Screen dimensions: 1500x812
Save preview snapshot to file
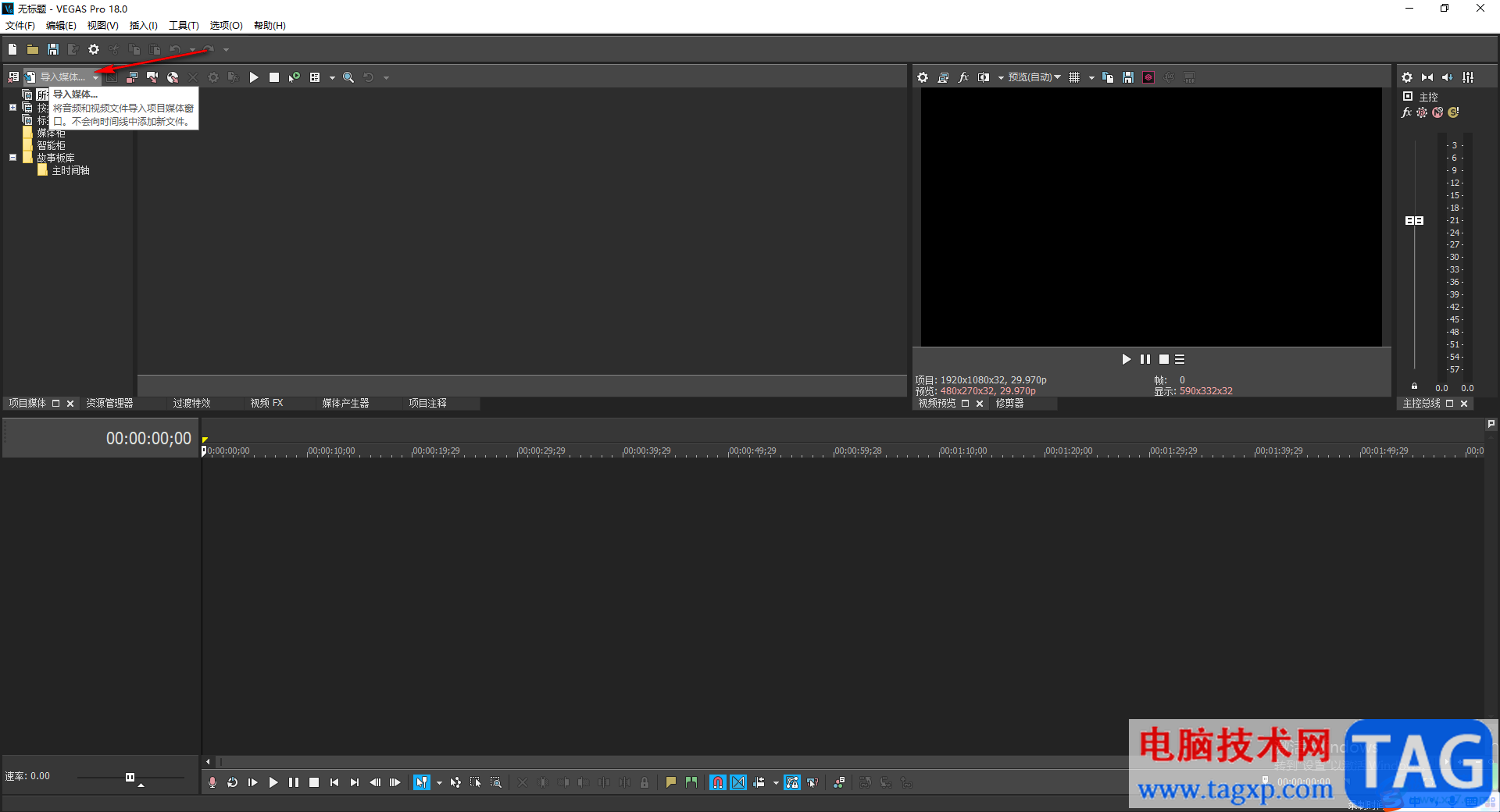(1128, 77)
